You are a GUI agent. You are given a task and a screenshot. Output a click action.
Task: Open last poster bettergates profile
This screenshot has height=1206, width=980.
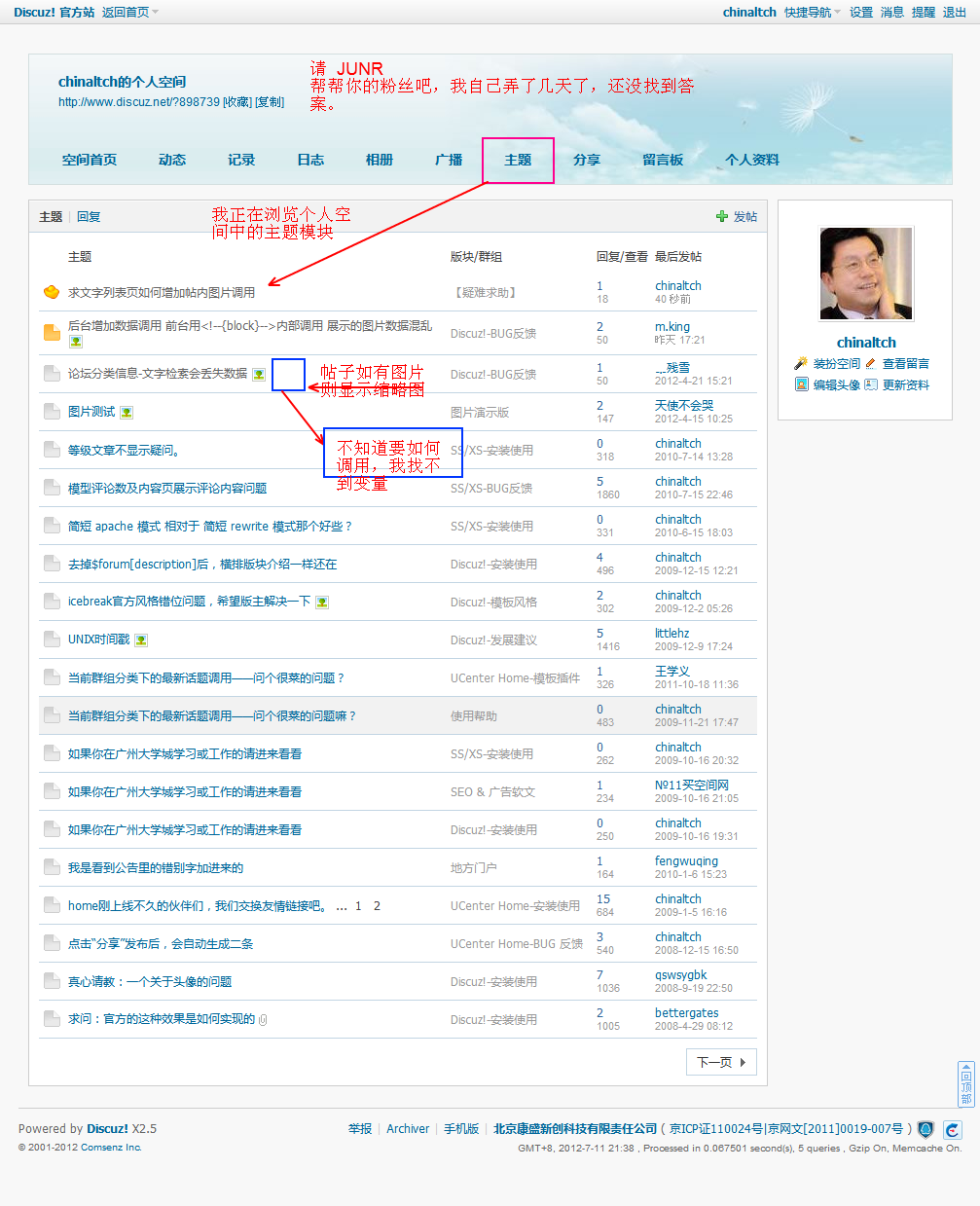[687, 1013]
